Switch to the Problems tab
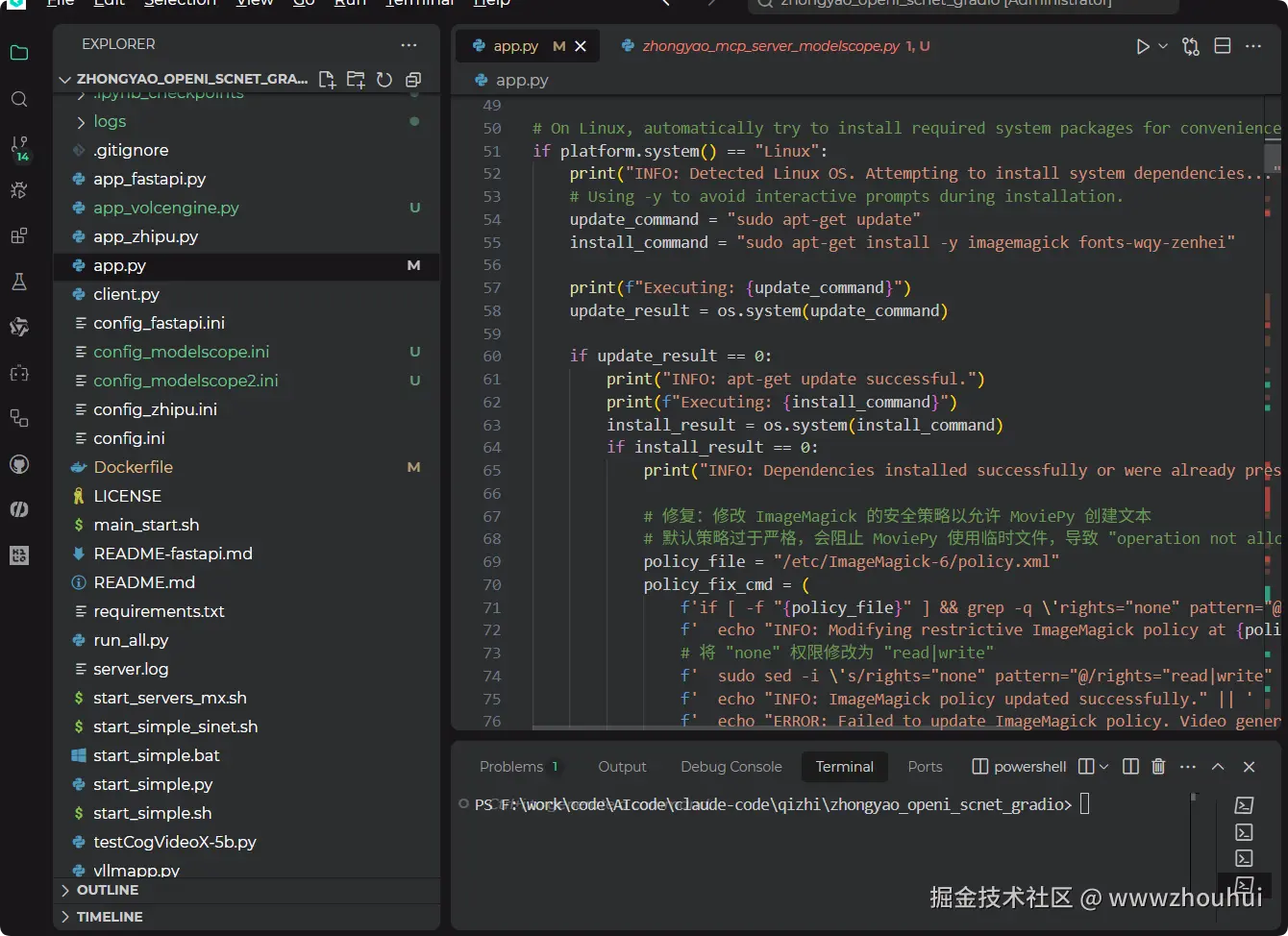 tap(511, 766)
